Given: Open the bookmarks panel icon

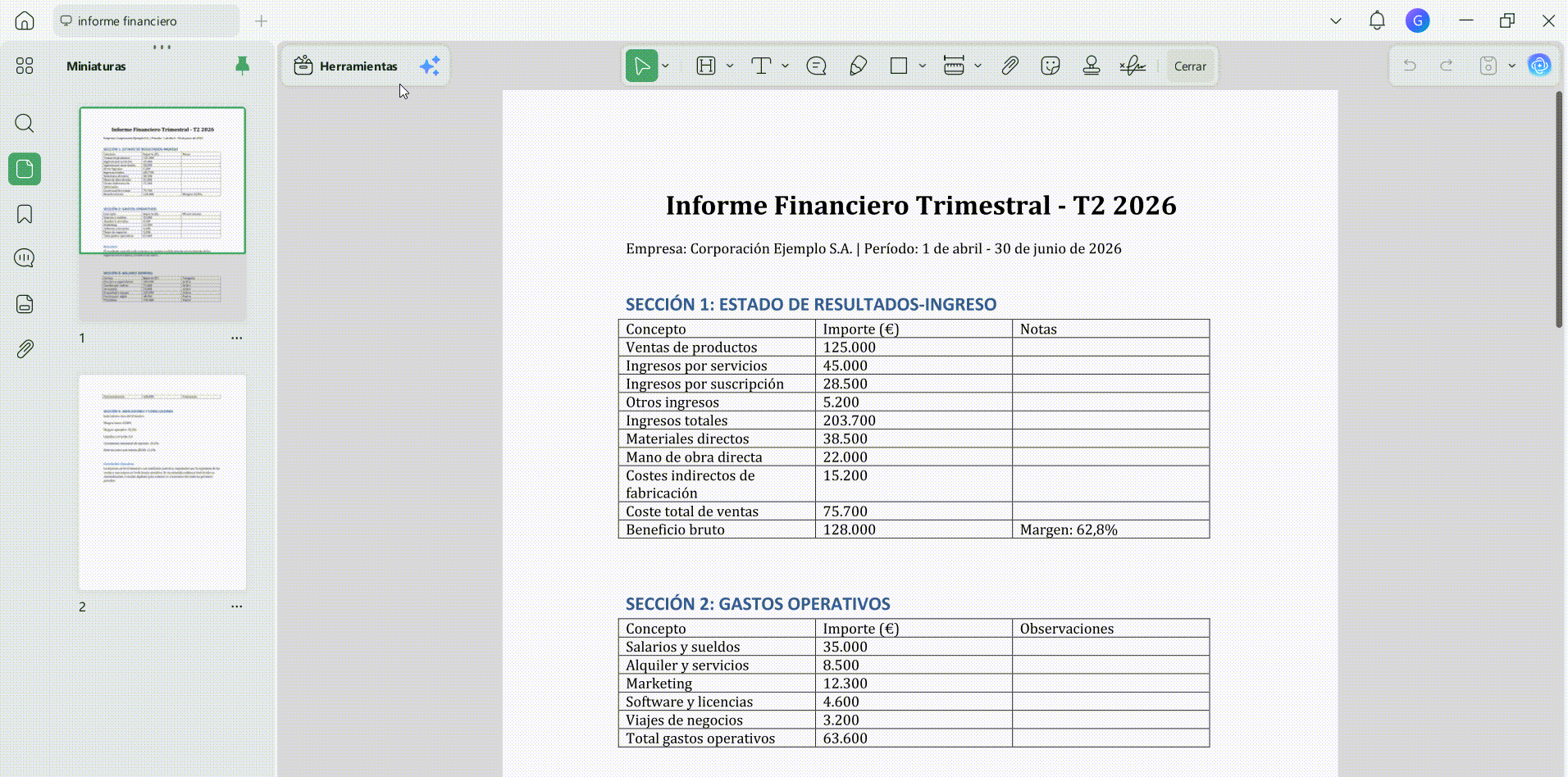Looking at the screenshot, I should (25, 214).
